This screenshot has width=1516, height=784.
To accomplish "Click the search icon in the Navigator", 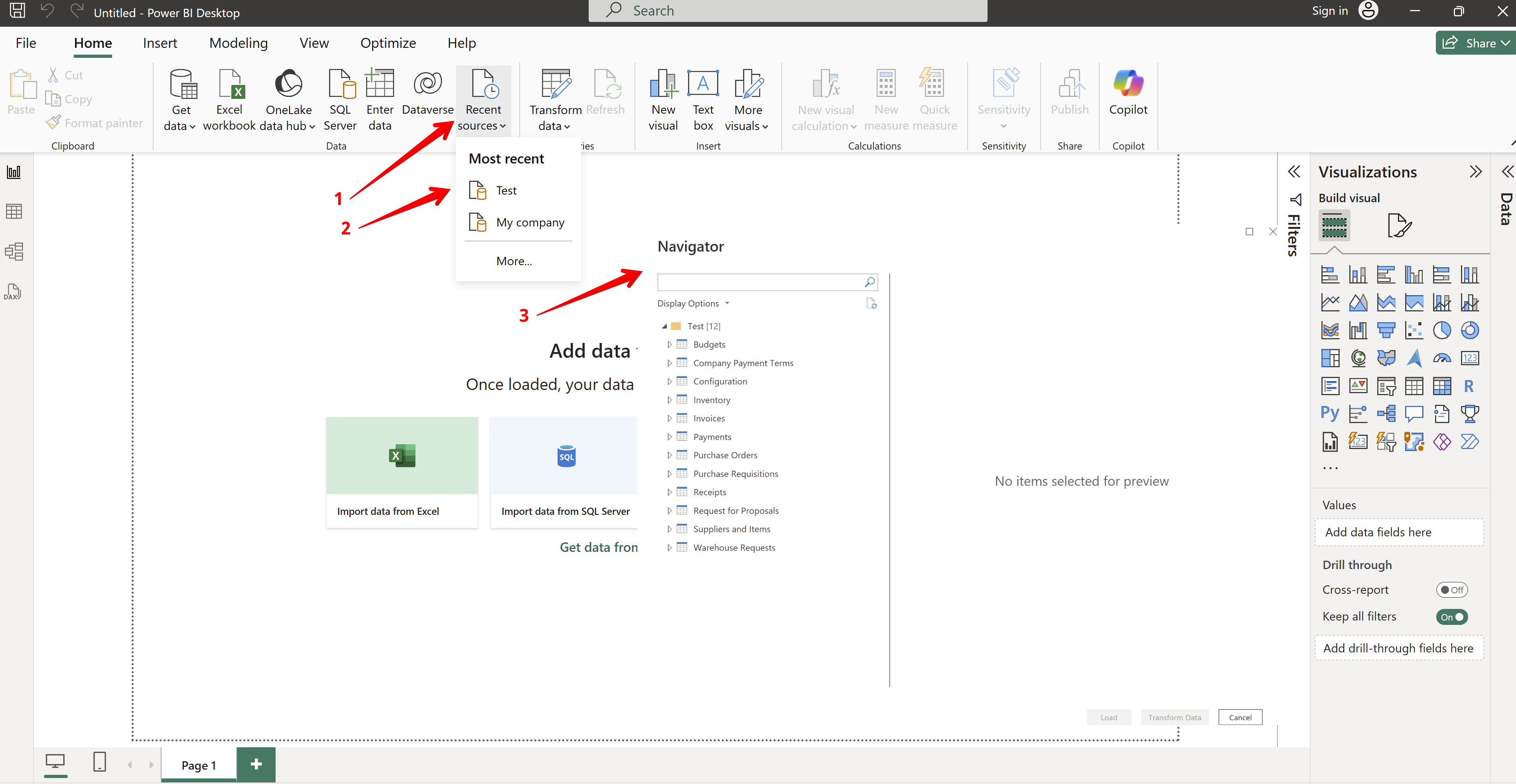I will (869, 282).
